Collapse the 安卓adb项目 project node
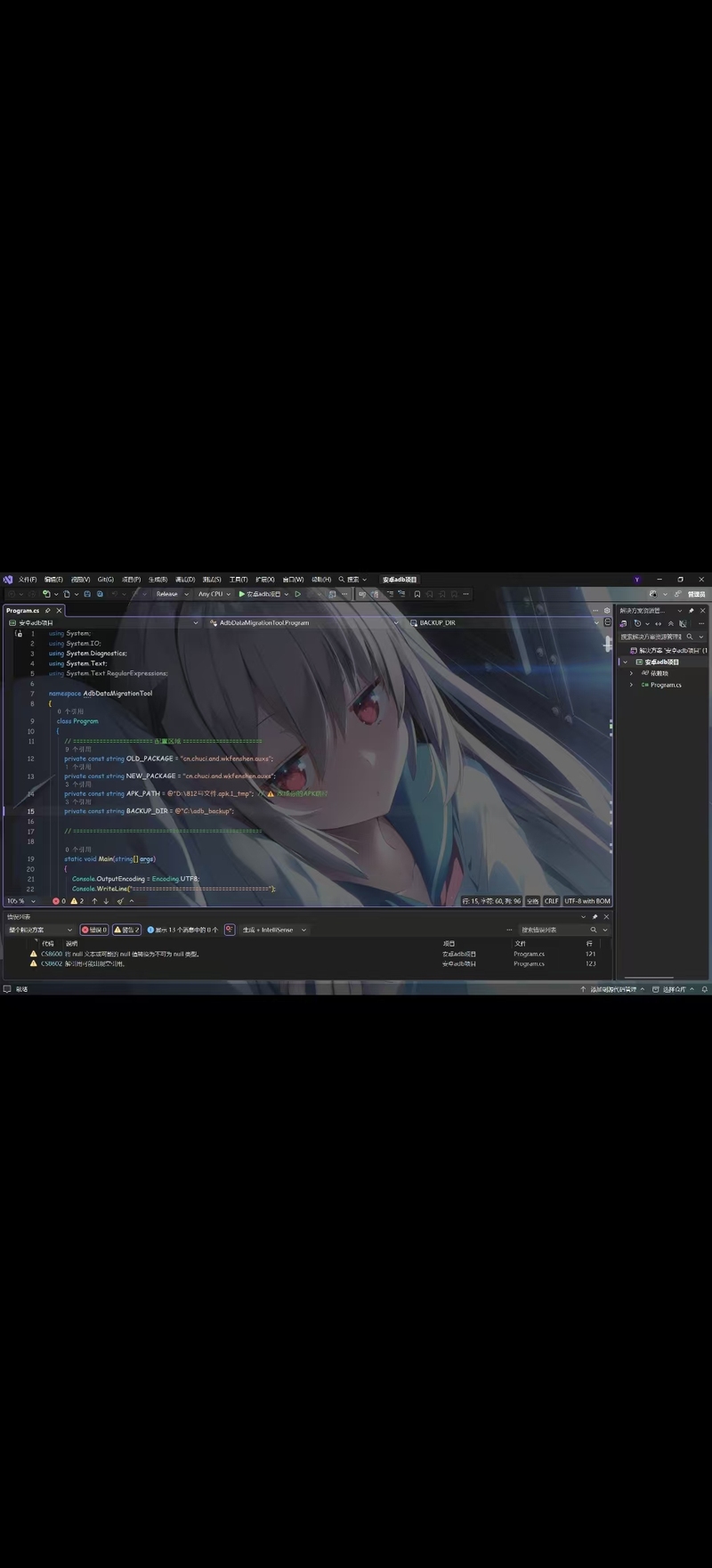 click(626, 662)
